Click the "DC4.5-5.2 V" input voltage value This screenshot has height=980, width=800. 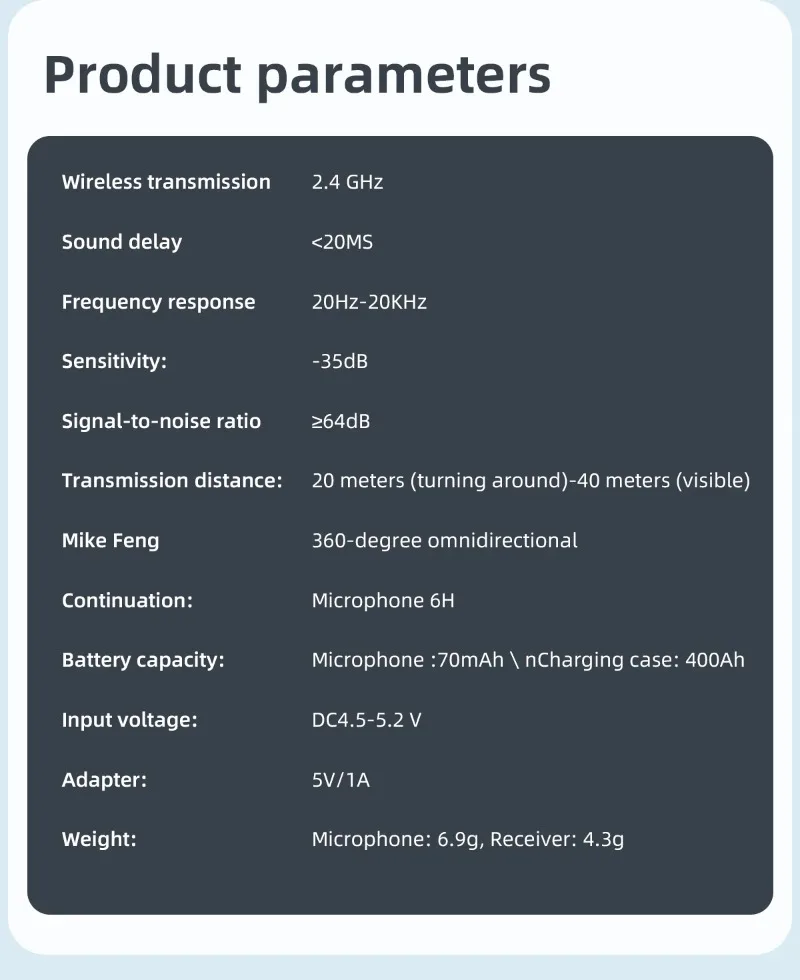pyautogui.click(x=366, y=720)
